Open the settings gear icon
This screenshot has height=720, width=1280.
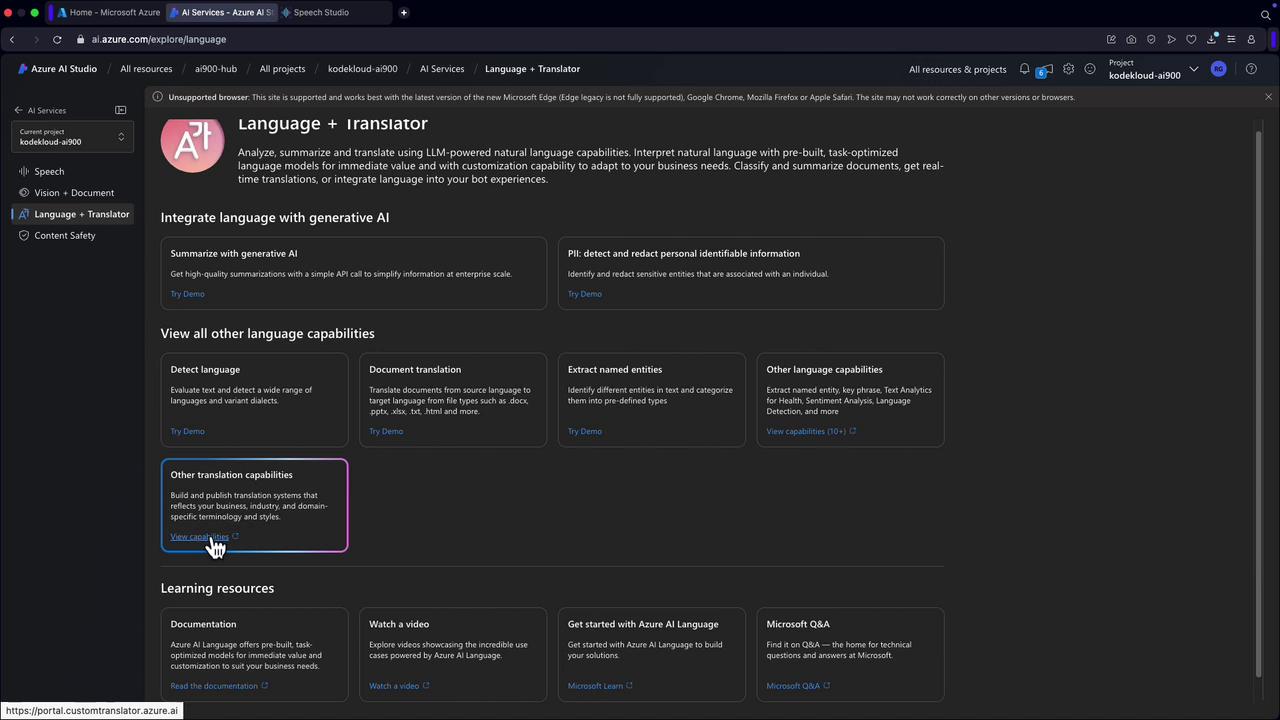tap(1069, 69)
